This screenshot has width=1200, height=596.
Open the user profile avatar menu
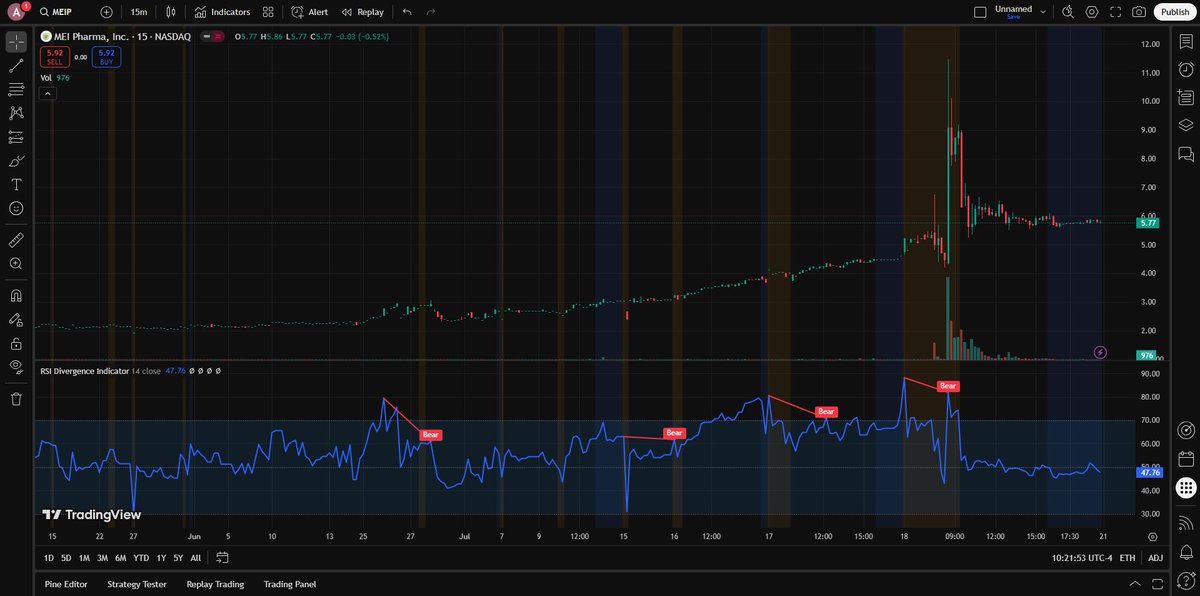click(16, 12)
